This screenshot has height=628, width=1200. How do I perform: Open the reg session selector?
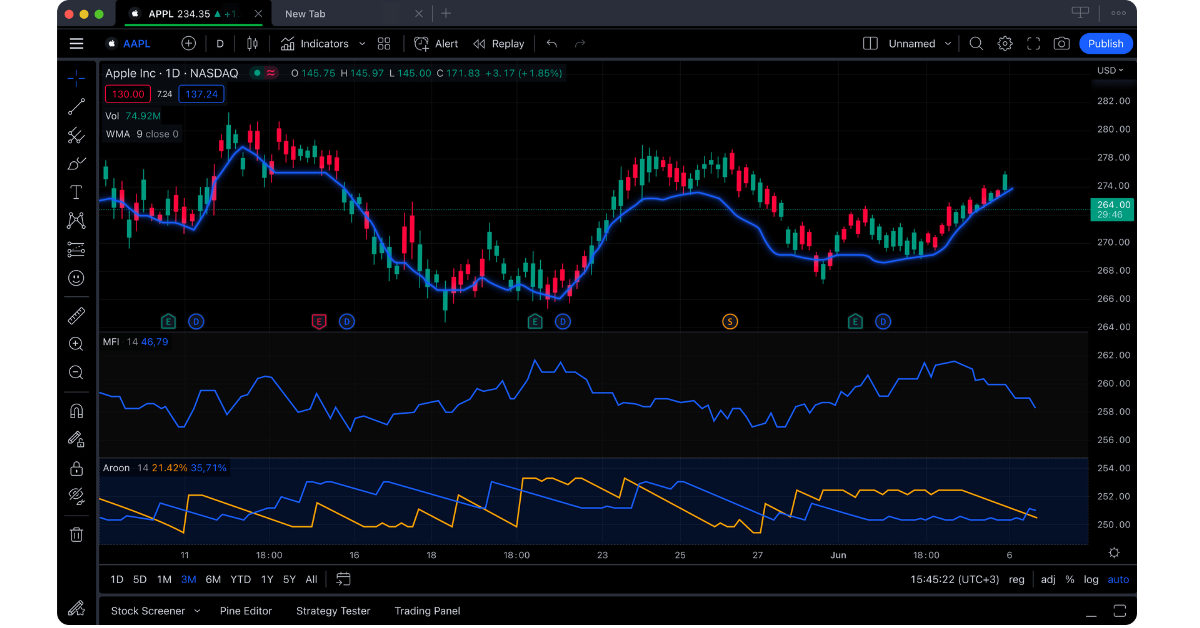1016,579
